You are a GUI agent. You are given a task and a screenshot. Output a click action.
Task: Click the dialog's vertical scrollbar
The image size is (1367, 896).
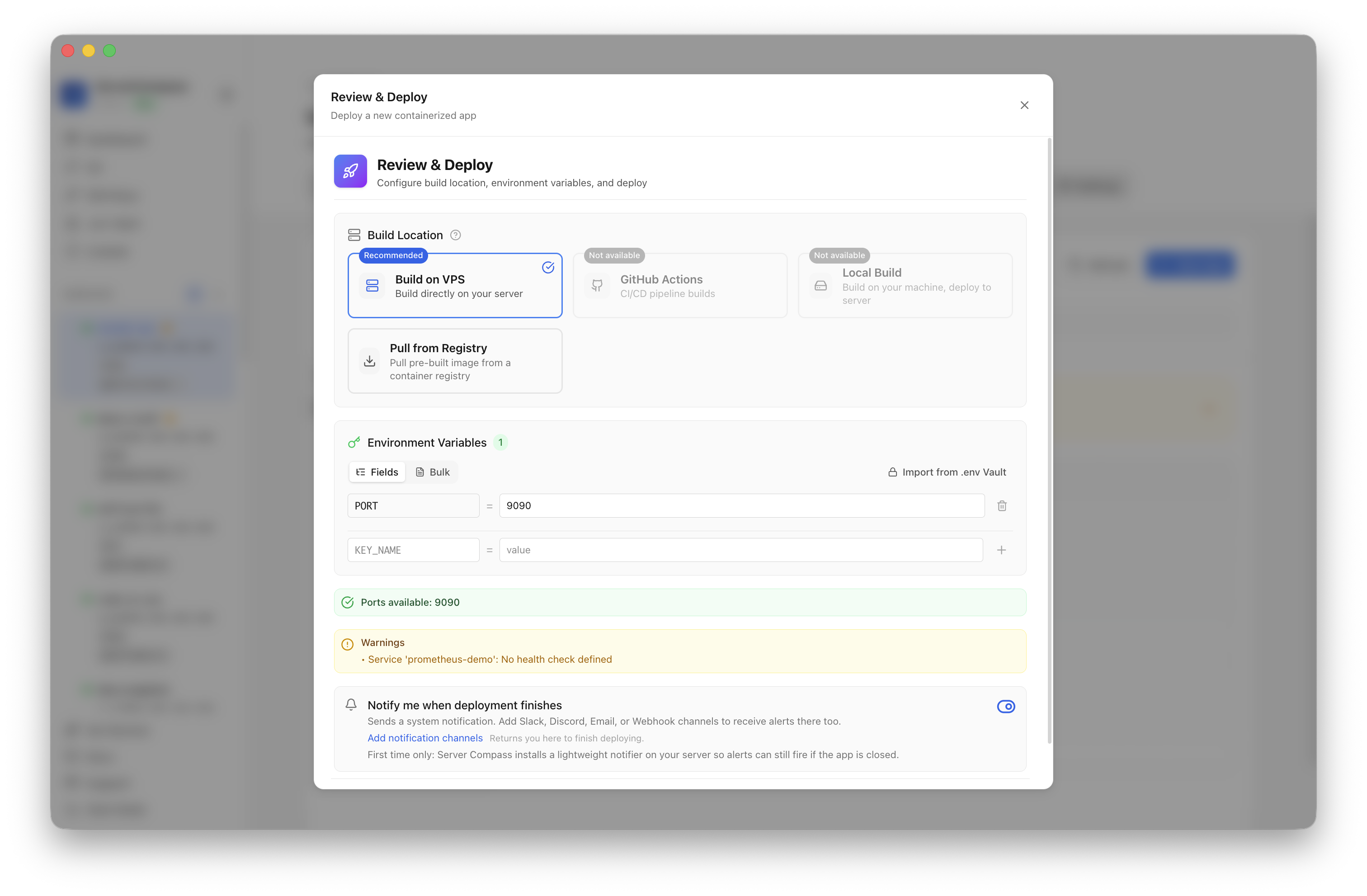click(x=1049, y=440)
